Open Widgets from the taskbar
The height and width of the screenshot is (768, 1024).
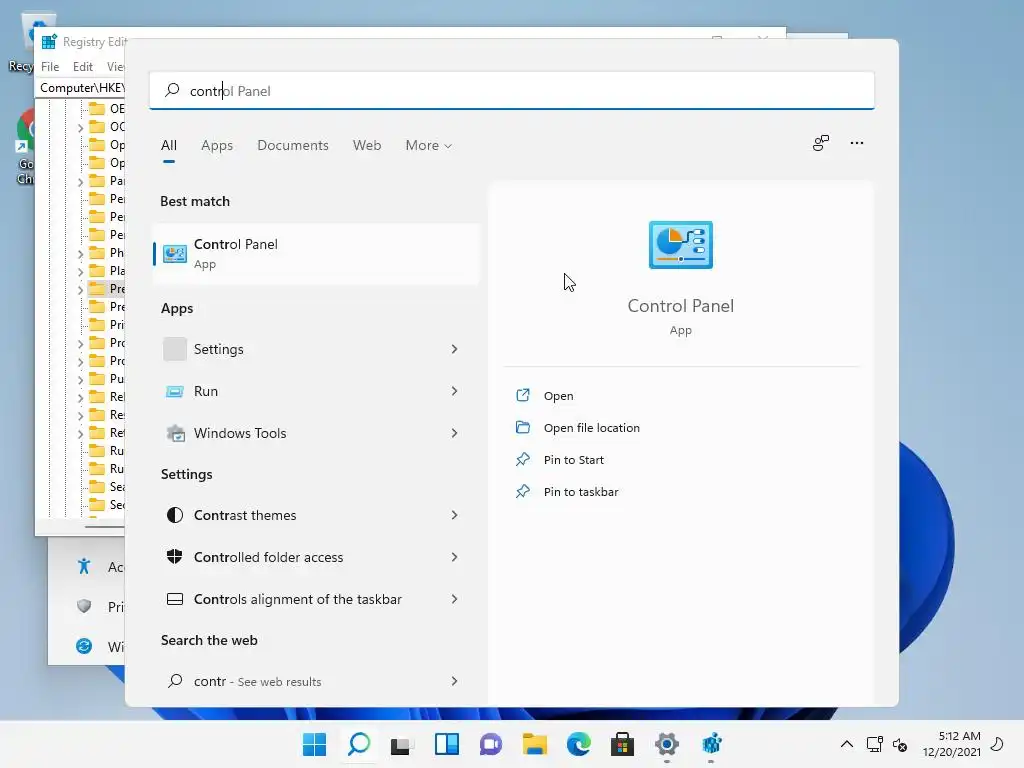pyautogui.click(x=447, y=744)
